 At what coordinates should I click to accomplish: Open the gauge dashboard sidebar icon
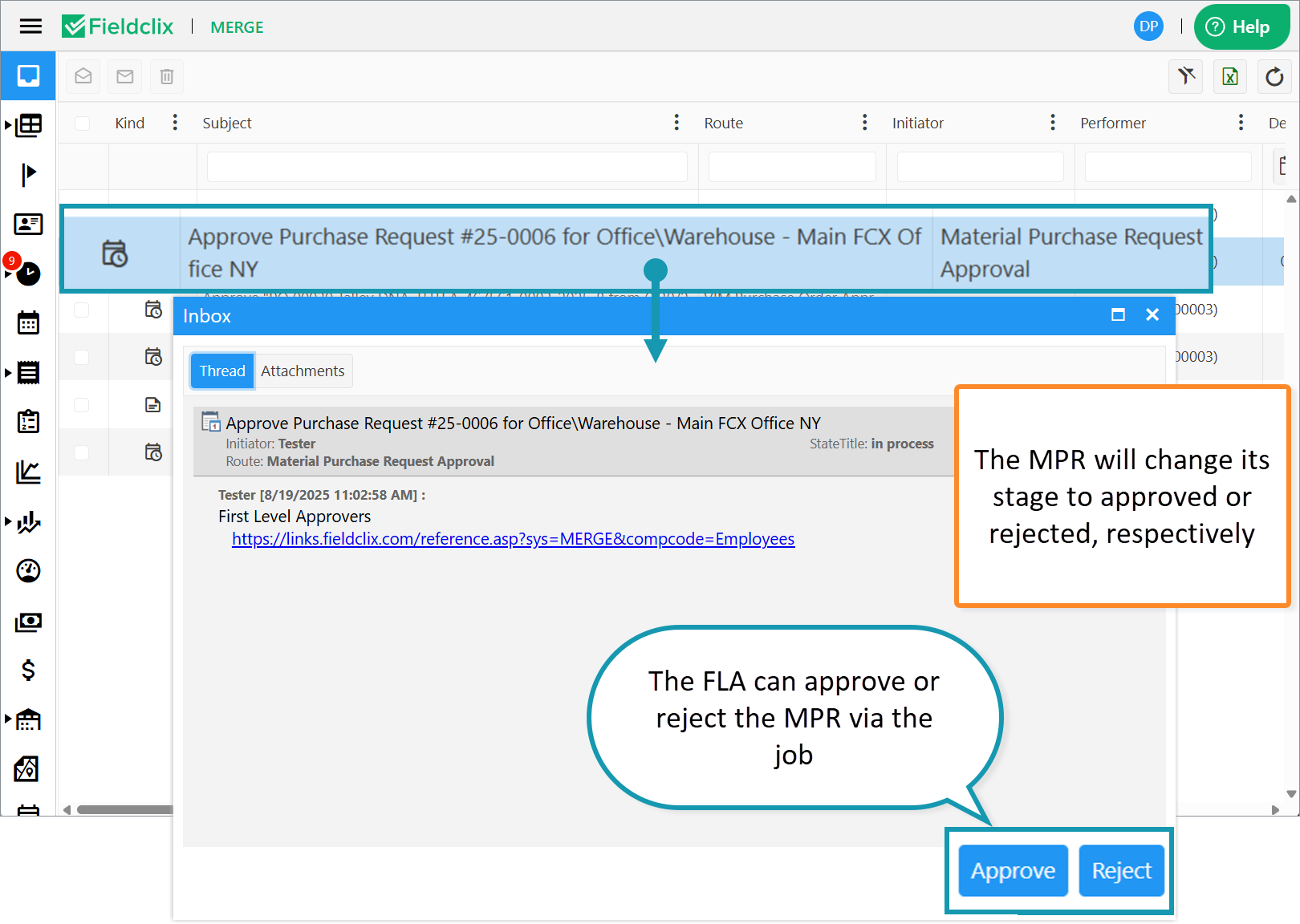point(28,571)
